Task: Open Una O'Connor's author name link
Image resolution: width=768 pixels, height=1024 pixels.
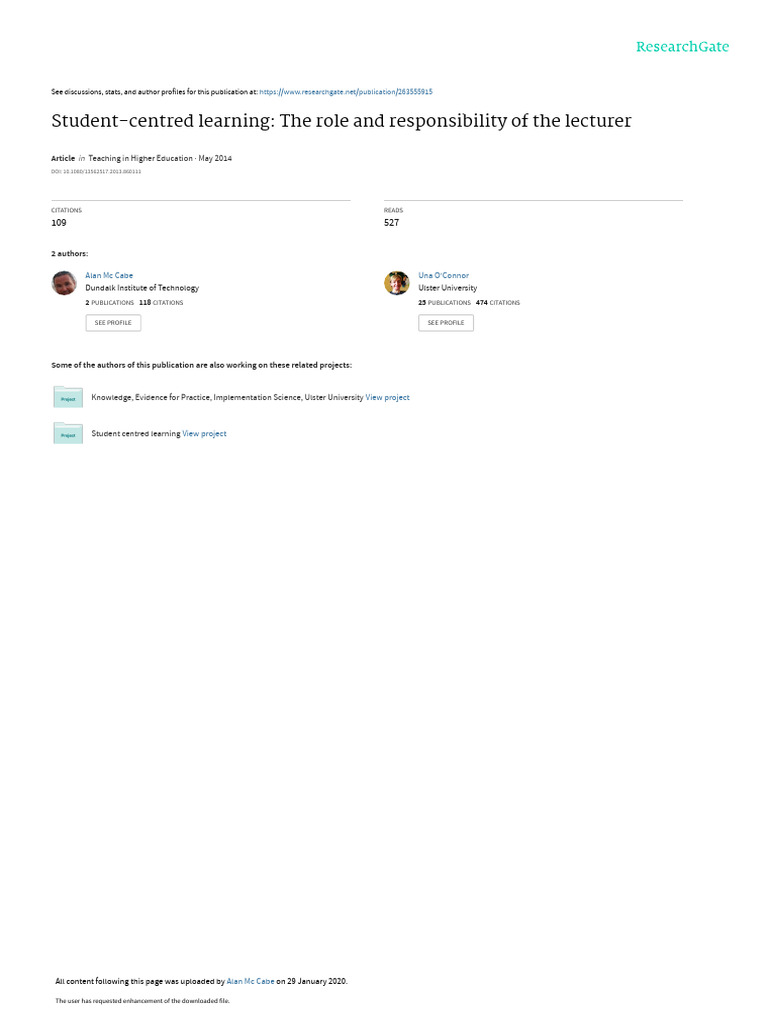Action: click(x=443, y=276)
